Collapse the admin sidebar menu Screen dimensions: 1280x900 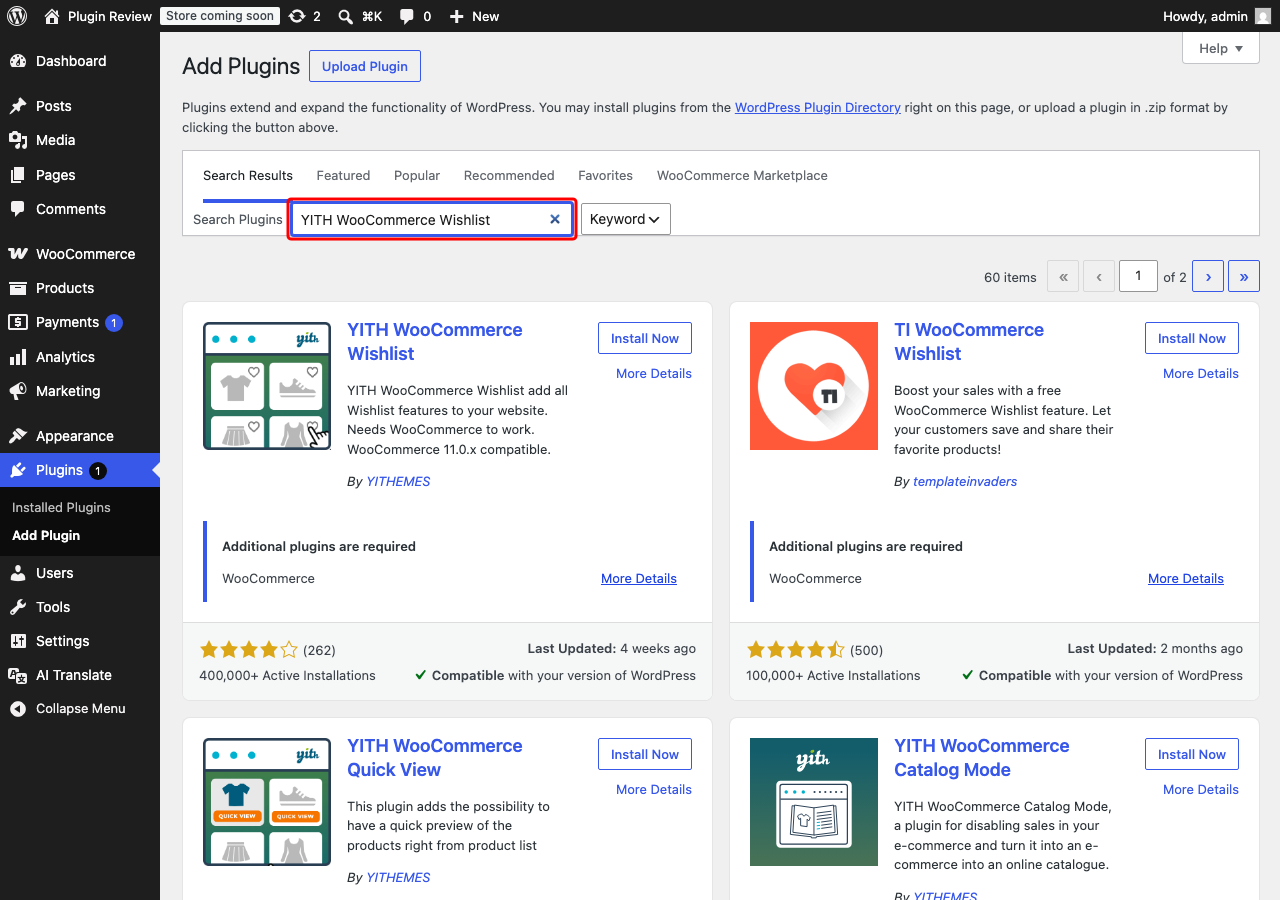(x=80, y=708)
